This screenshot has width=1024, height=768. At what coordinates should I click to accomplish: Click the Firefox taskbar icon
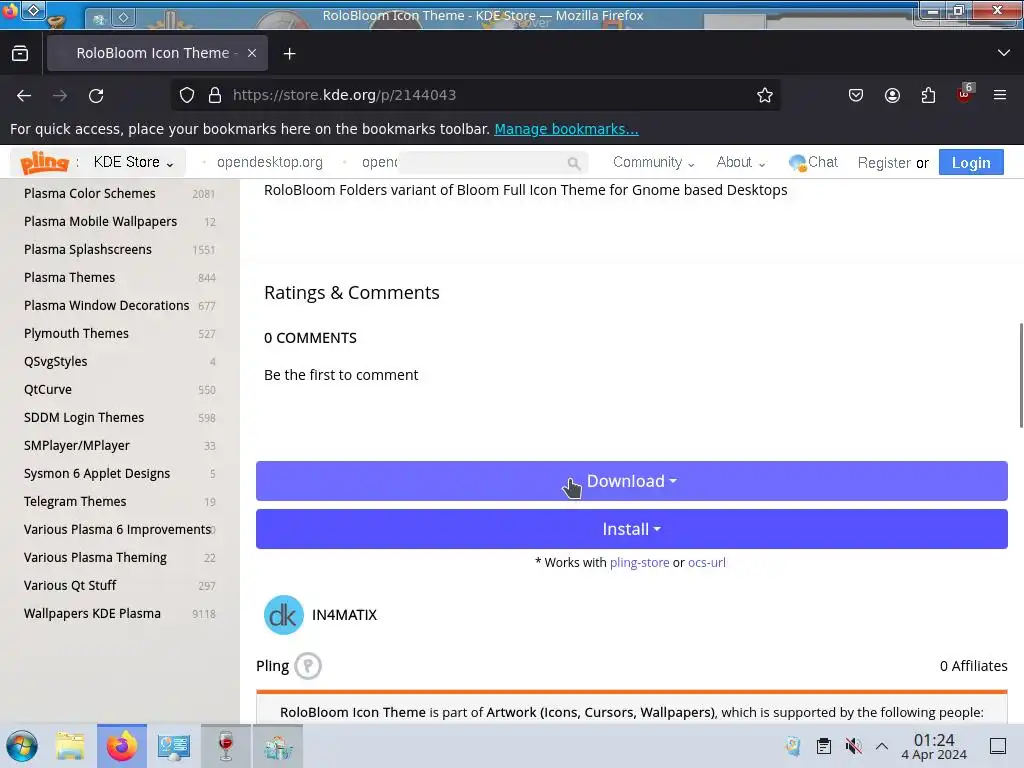(x=122, y=746)
